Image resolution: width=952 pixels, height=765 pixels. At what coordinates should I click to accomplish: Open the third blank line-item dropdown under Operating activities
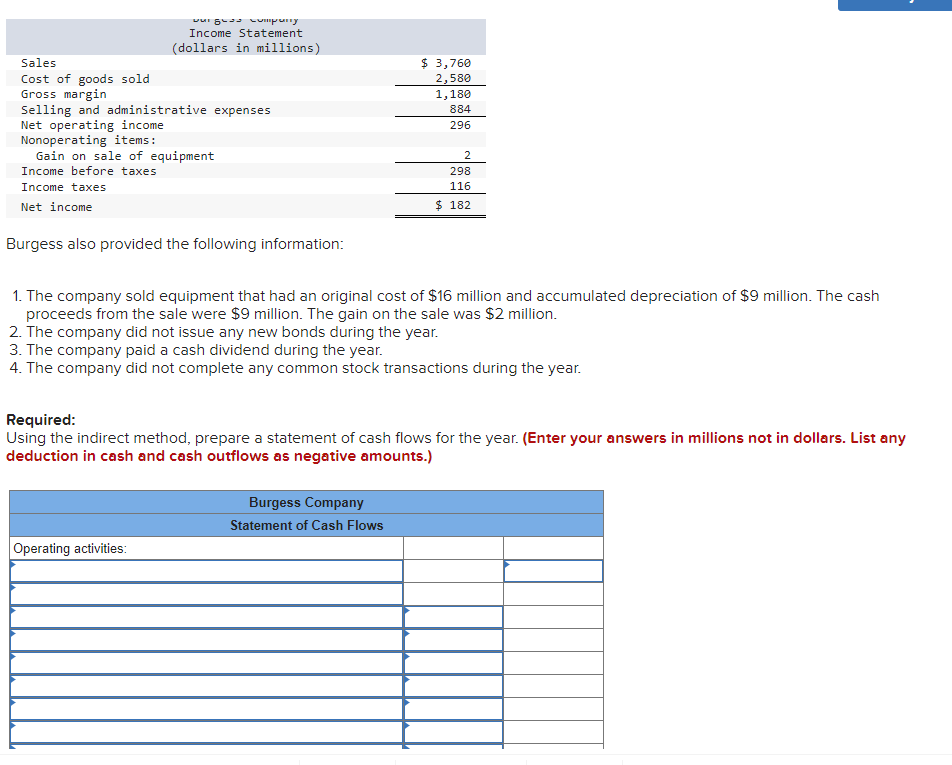click(x=206, y=617)
